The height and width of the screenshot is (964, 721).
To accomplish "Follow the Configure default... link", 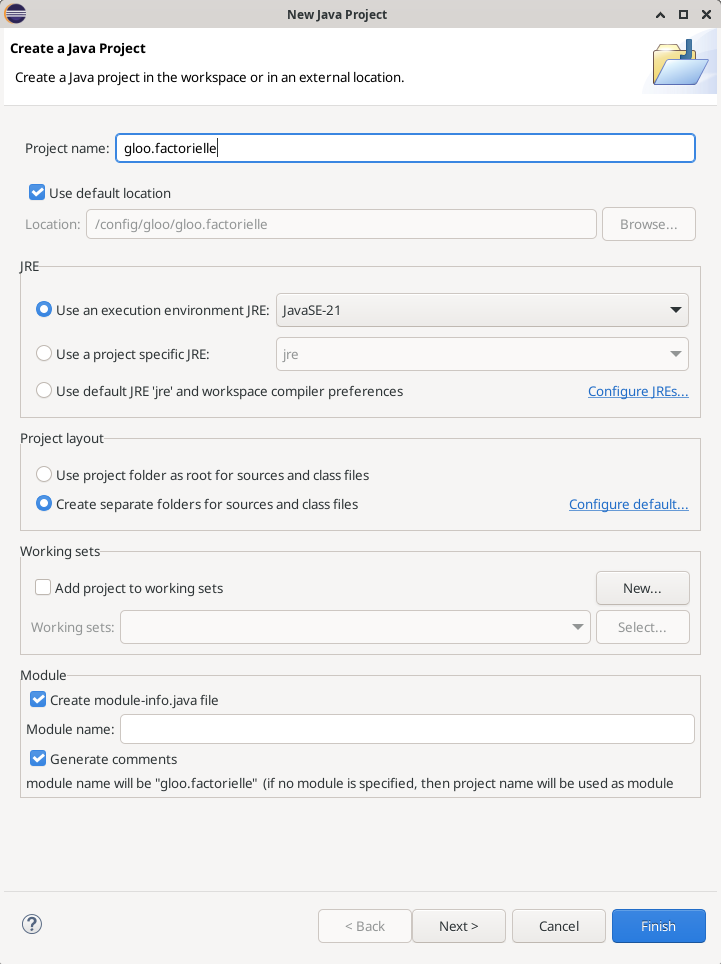I will click(628, 504).
